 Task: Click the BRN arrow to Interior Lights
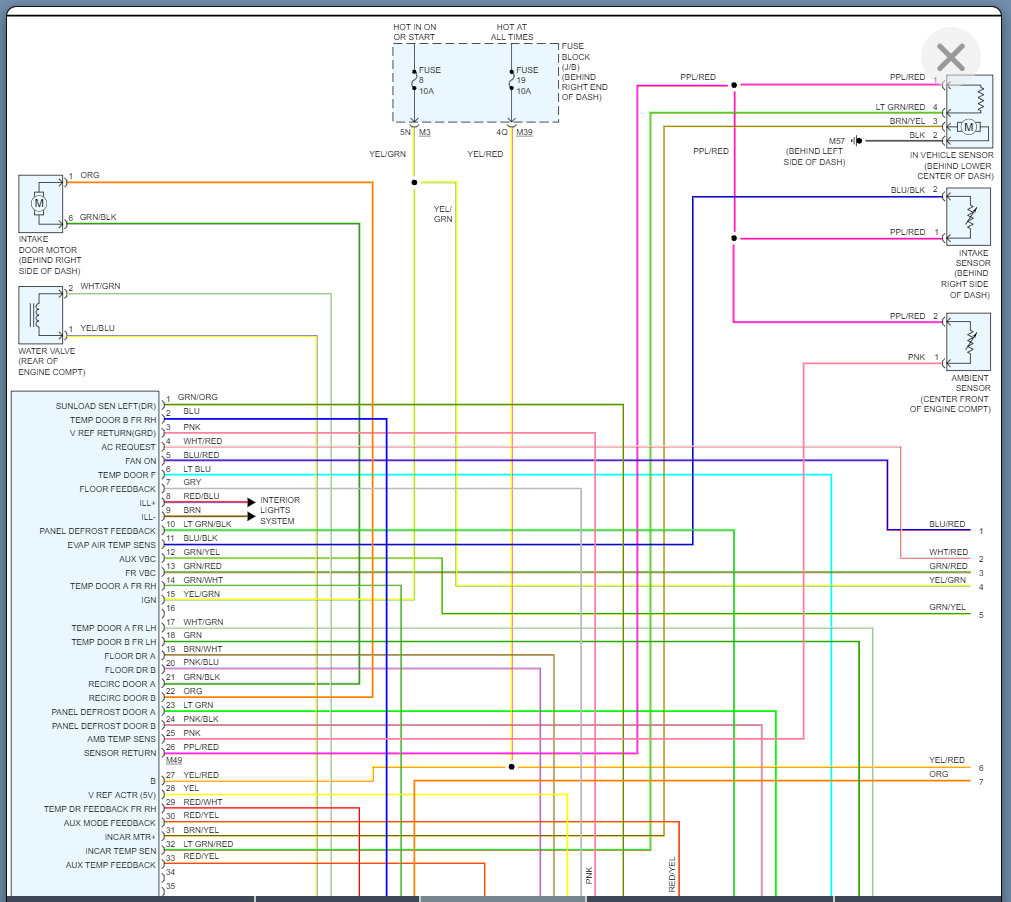(x=251, y=516)
